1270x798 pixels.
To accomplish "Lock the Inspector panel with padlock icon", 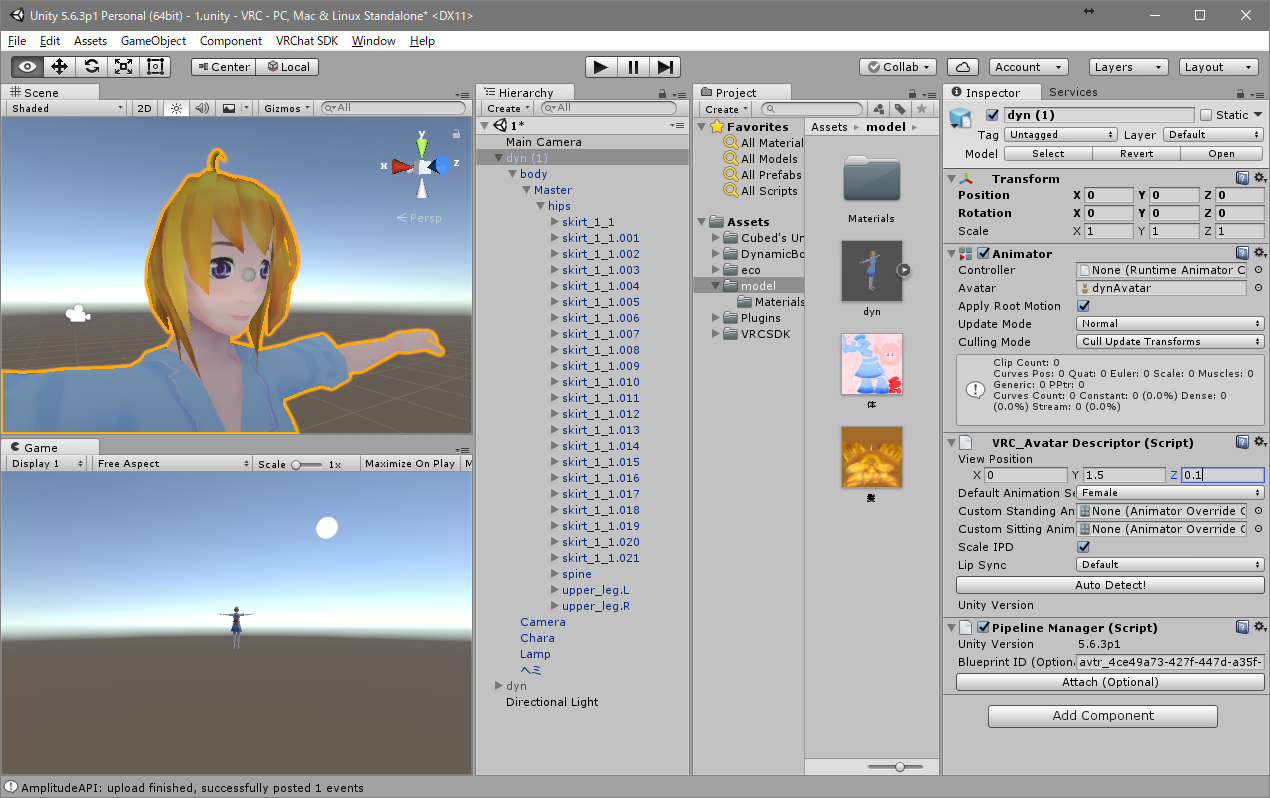I will coord(1239,93).
